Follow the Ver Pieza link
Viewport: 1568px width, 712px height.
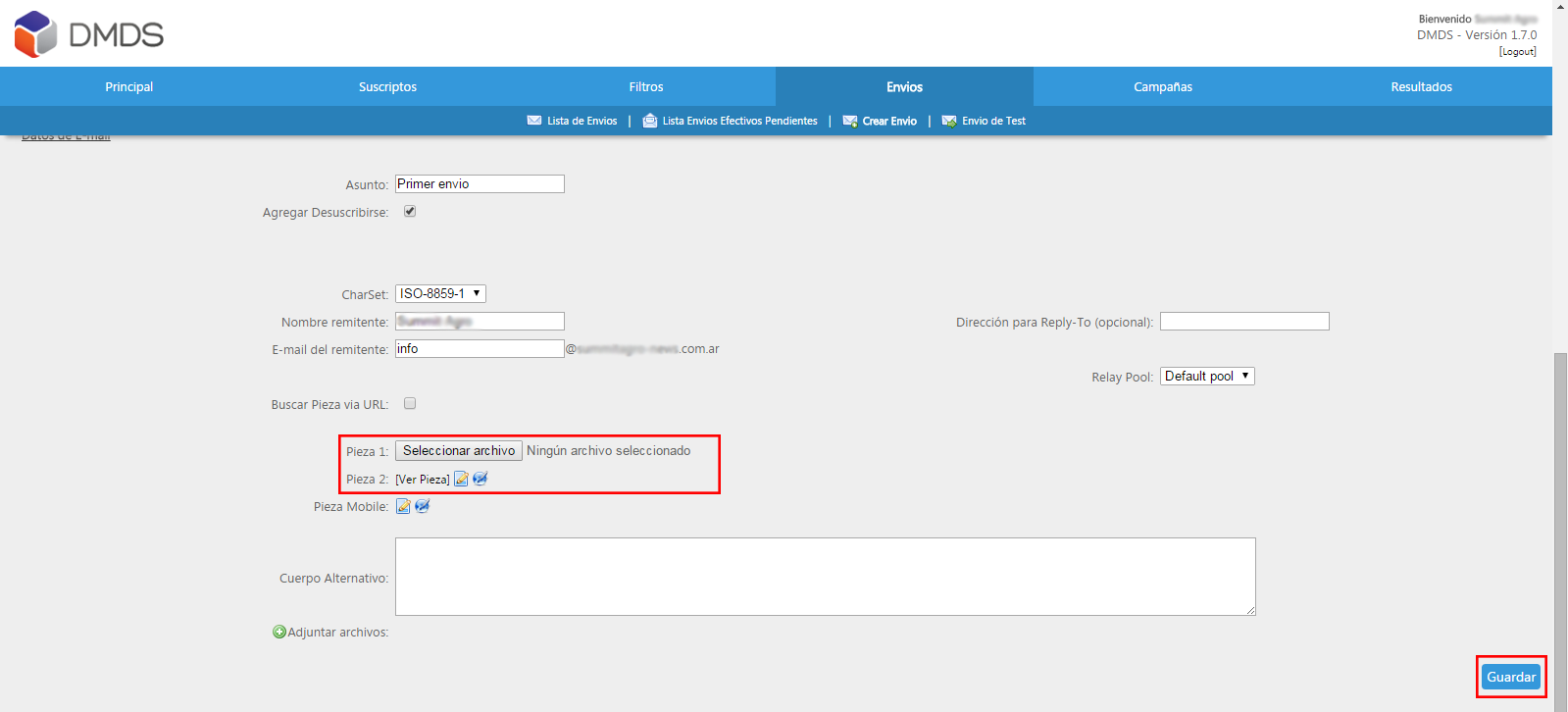click(x=423, y=480)
